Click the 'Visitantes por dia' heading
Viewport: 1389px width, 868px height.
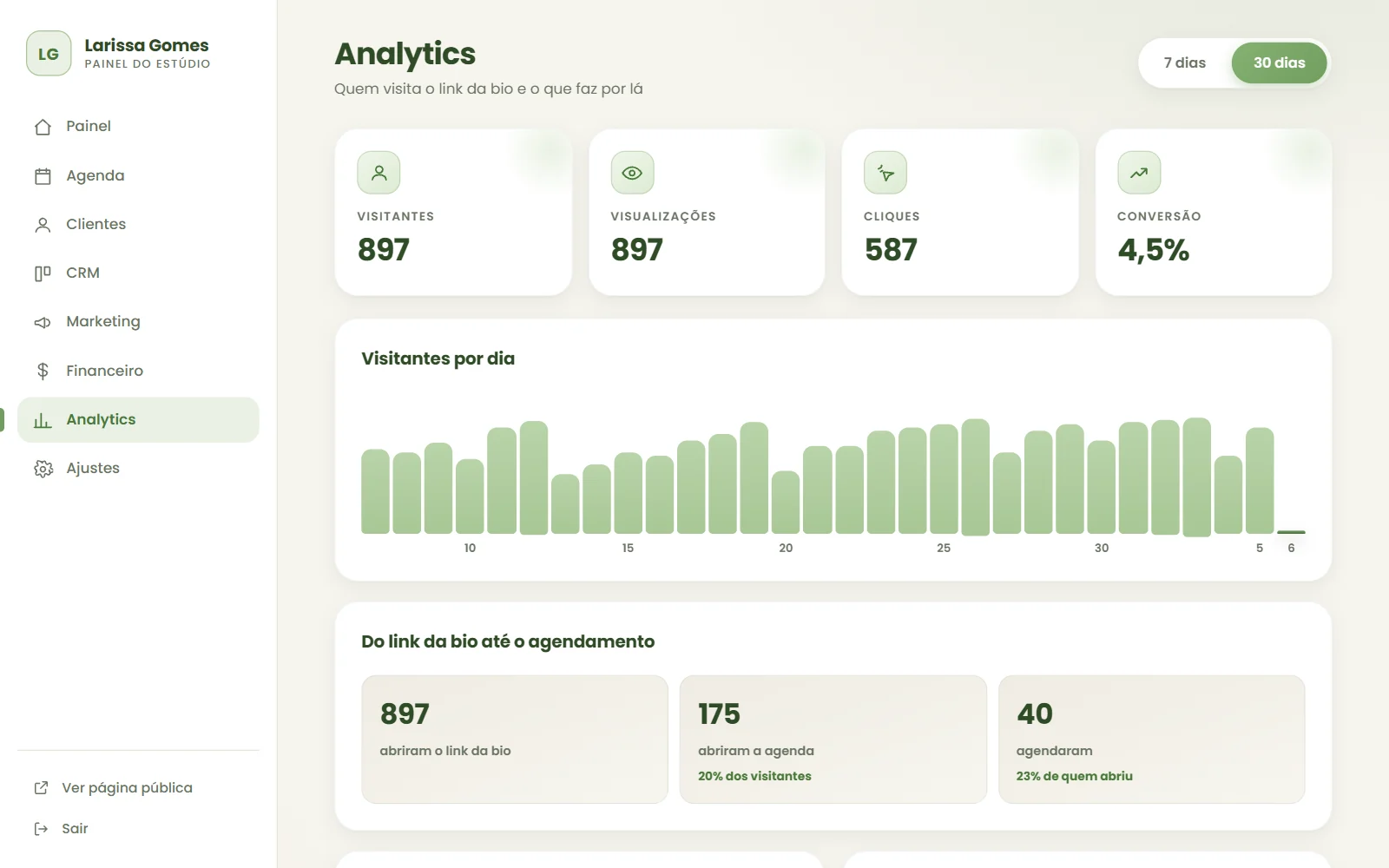438,358
